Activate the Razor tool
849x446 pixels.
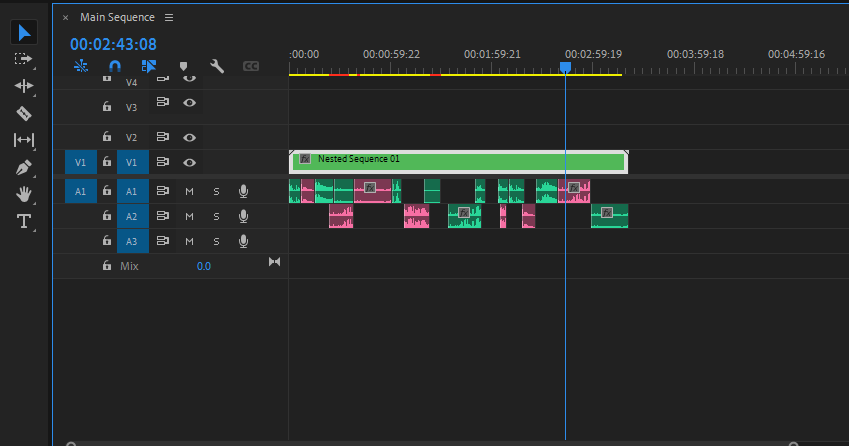click(24, 113)
